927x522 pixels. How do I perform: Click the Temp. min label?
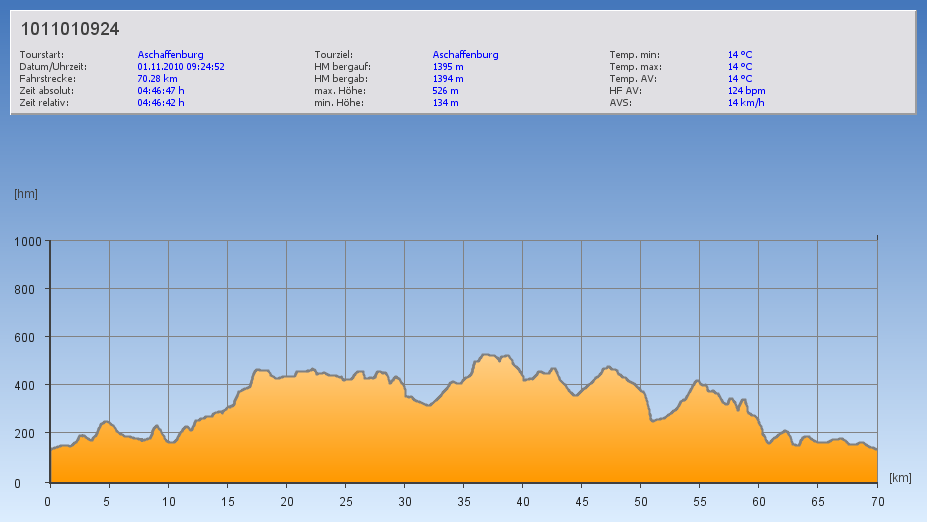click(x=634, y=55)
